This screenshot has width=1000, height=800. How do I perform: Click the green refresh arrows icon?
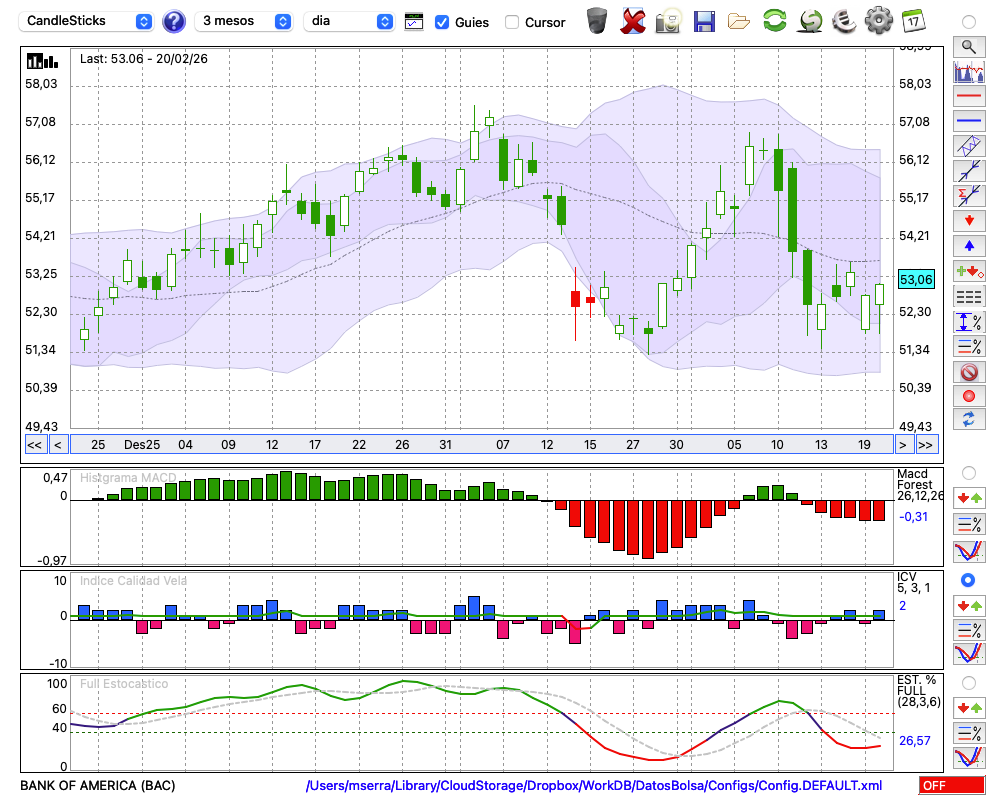[x=774, y=20]
